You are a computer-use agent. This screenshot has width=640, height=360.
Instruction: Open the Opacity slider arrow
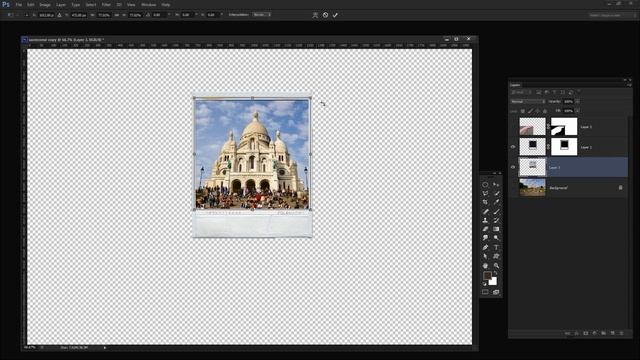(x=577, y=101)
